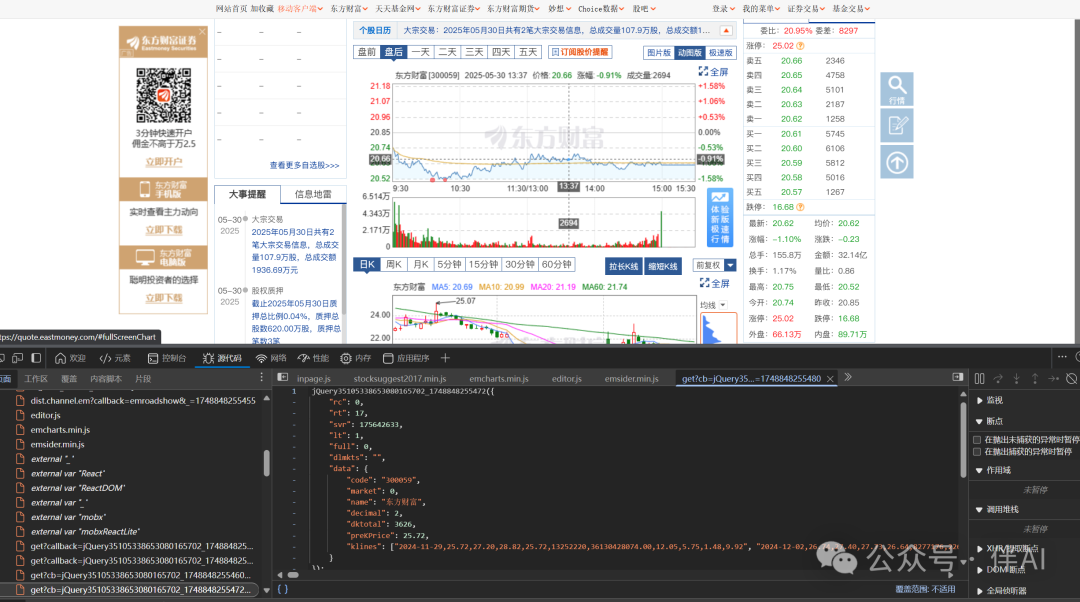This screenshot has height=602, width=1080.
Task: Toggle the navigator sidebar icon in sources editor
Action: click(x=282, y=377)
